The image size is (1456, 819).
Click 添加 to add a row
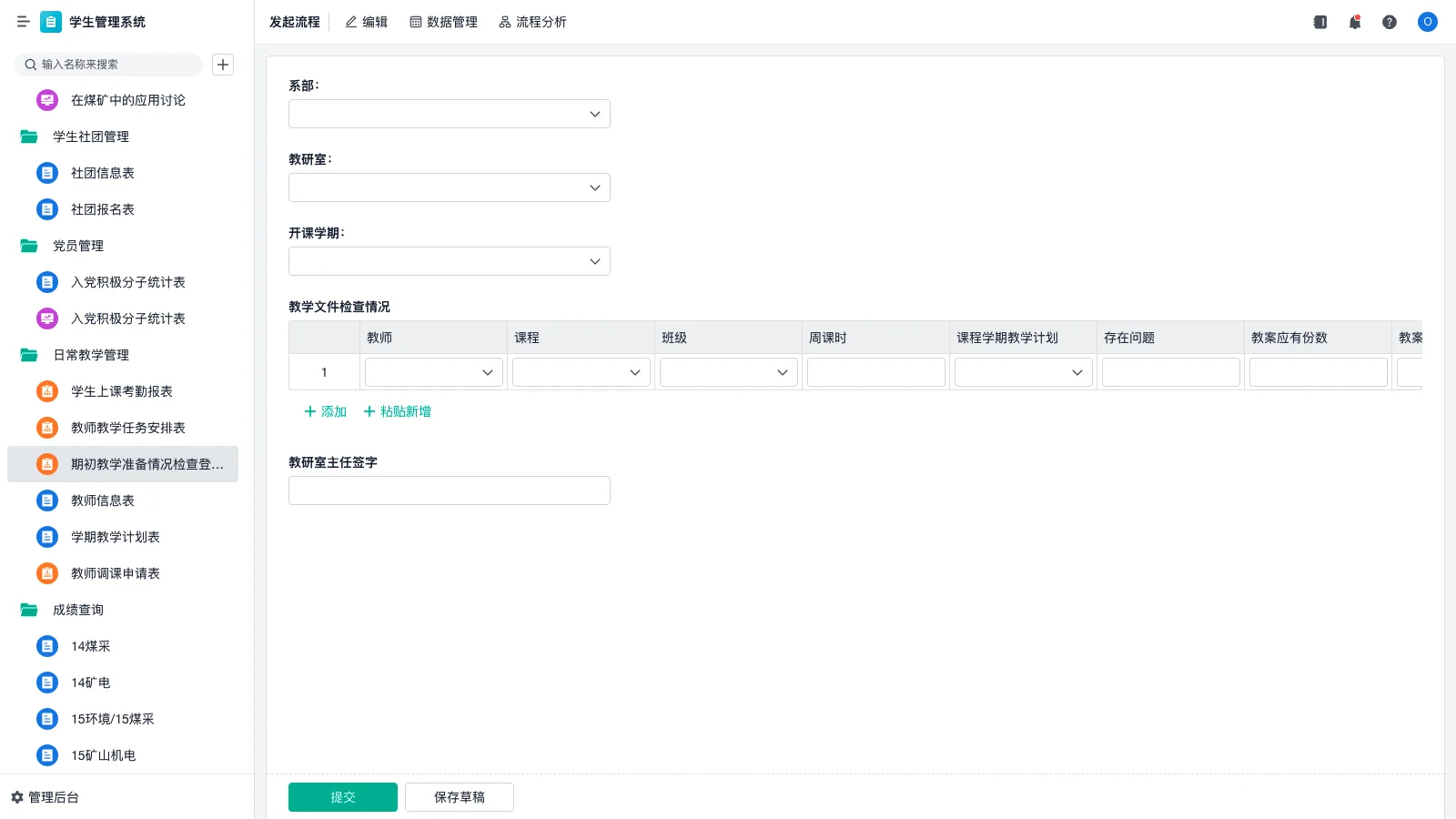click(324, 411)
